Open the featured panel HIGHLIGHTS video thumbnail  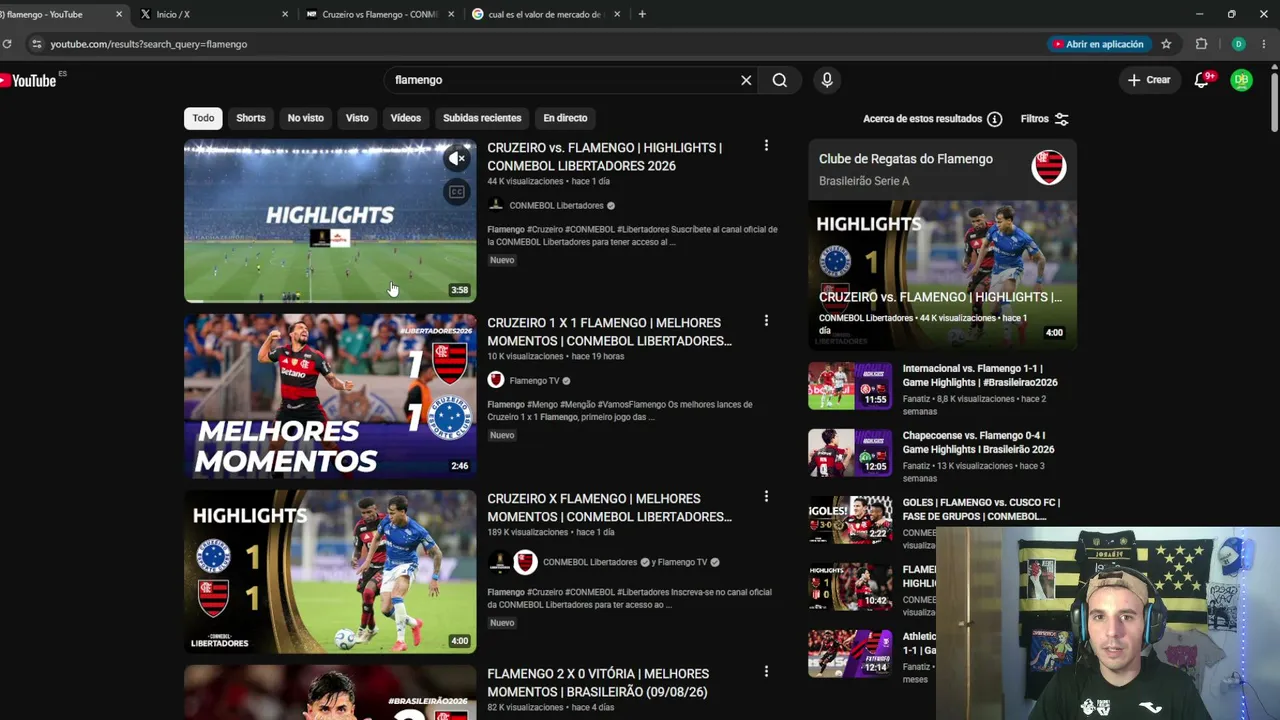[x=942, y=274]
